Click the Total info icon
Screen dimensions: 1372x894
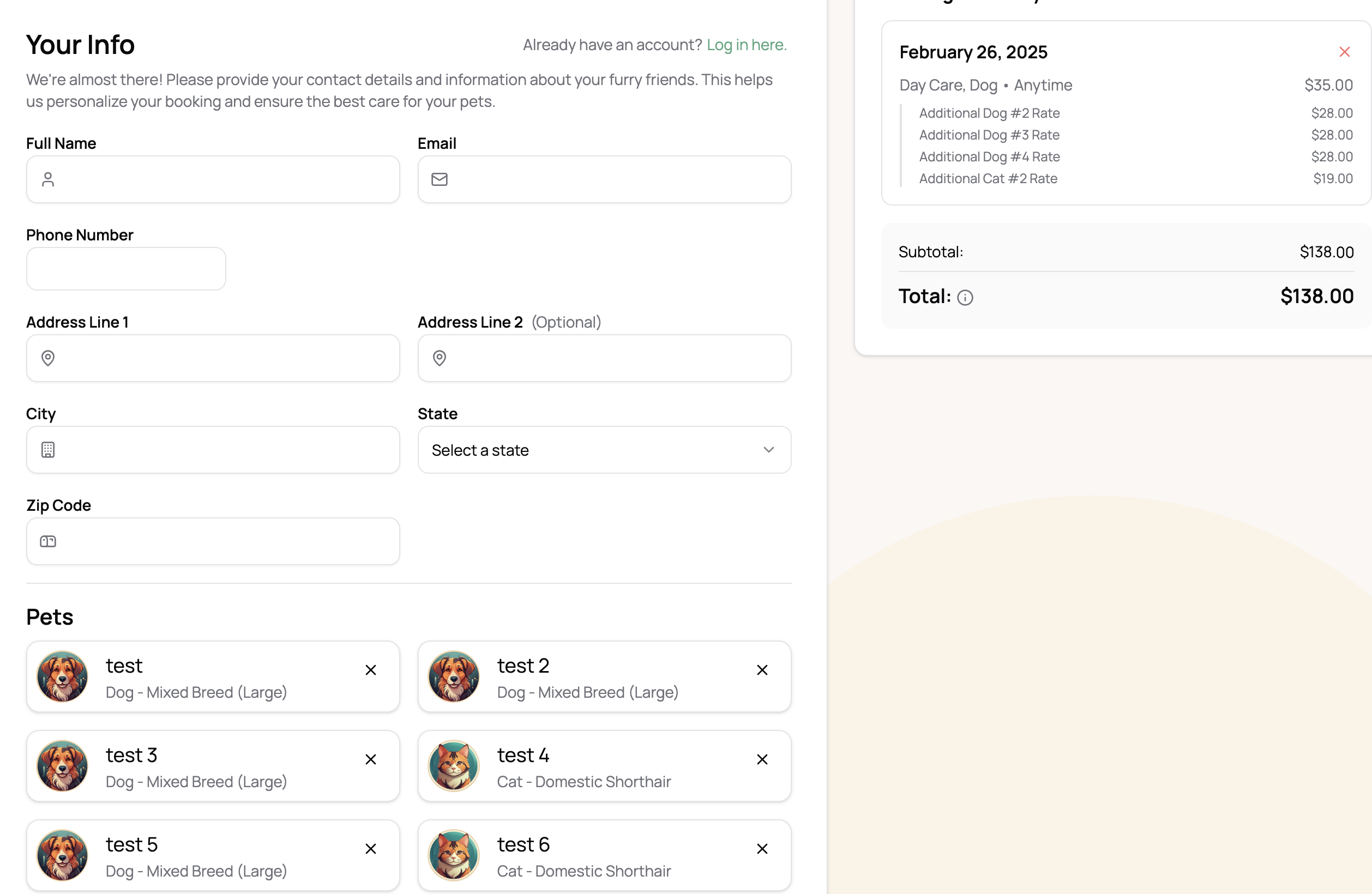pyautogui.click(x=965, y=298)
